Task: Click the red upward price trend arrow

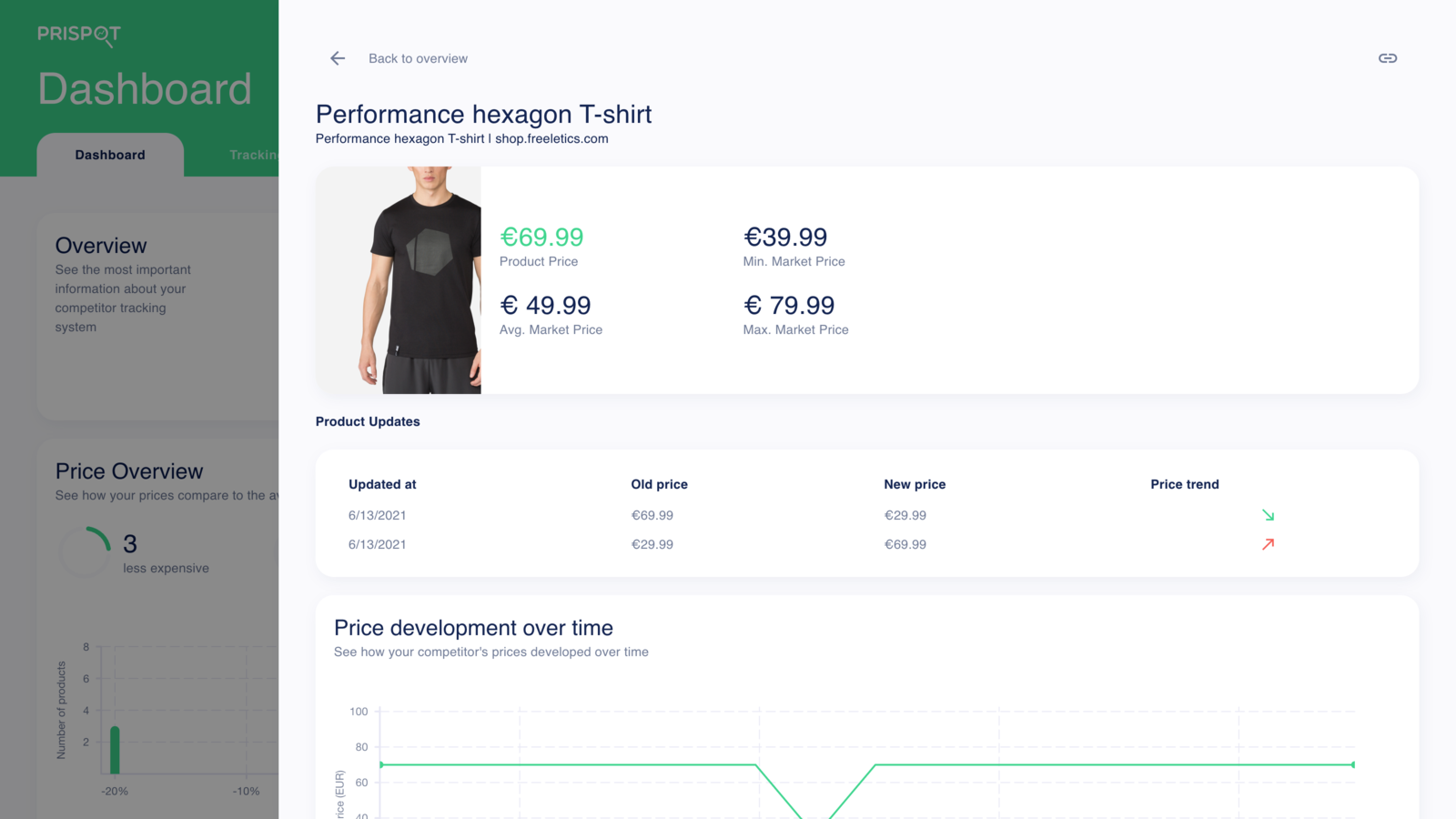Action: [1268, 544]
